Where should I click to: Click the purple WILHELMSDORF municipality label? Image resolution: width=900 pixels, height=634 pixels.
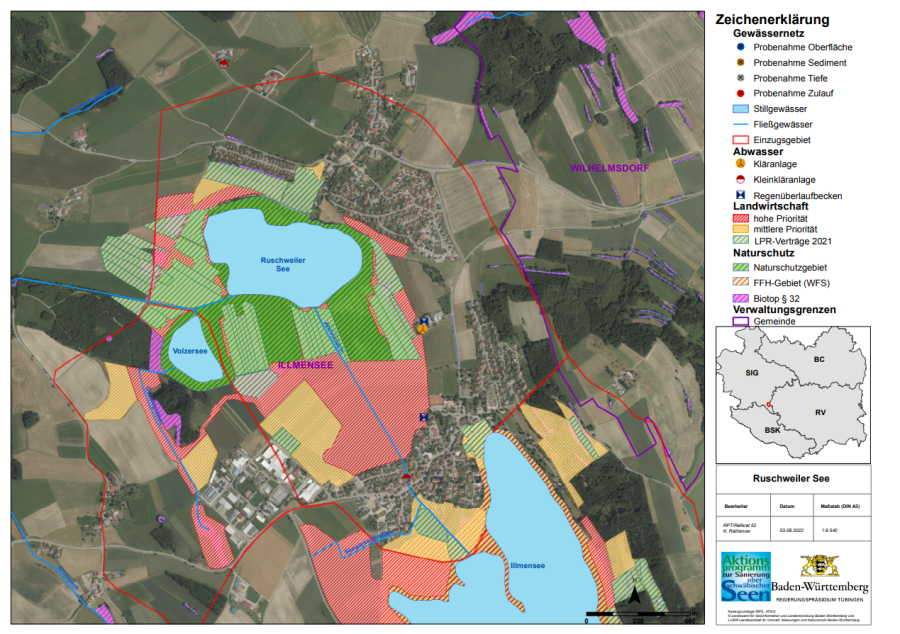coord(607,170)
